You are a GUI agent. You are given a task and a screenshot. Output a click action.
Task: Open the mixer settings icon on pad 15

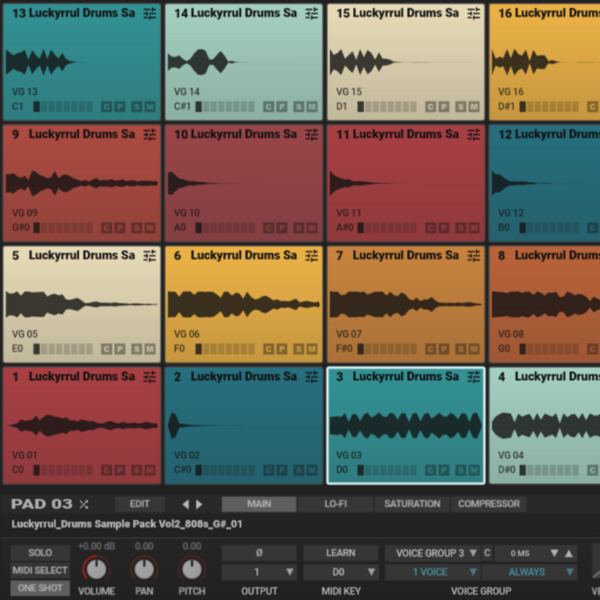[473, 13]
